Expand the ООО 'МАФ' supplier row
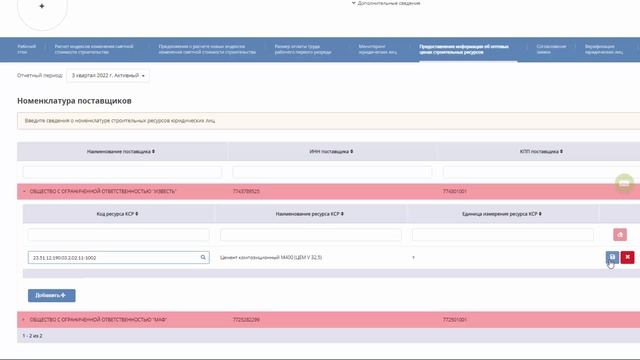640x360 pixels. [x=23, y=320]
